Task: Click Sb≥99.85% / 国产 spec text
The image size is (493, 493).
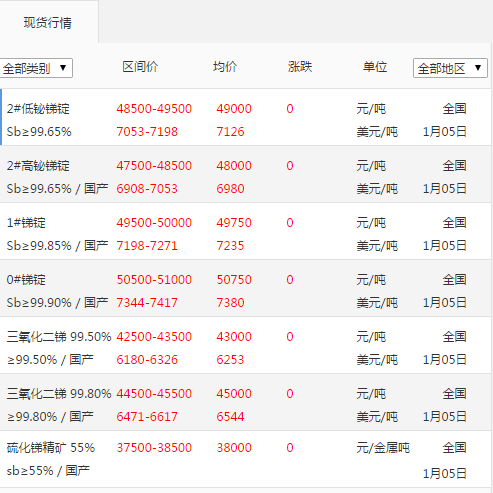Action: [x=57, y=246]
